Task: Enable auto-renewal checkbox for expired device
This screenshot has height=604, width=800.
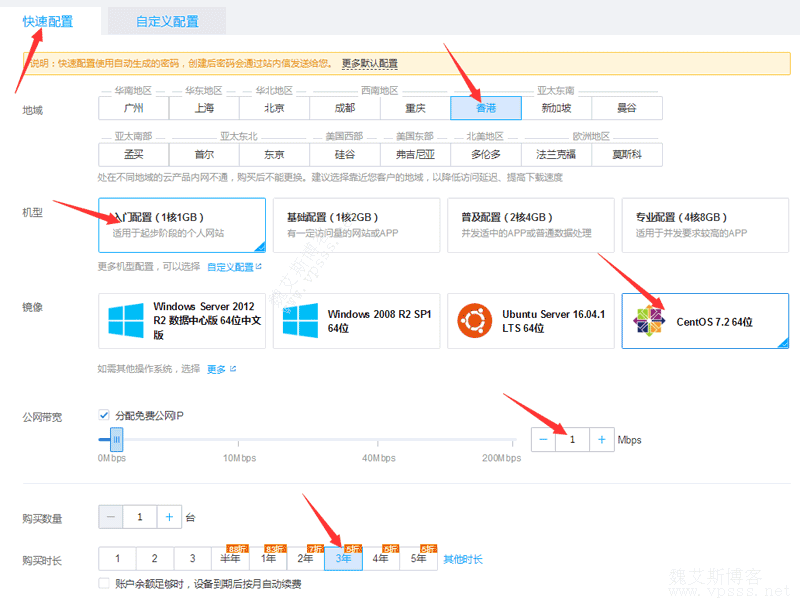Action: pos(104,583)
